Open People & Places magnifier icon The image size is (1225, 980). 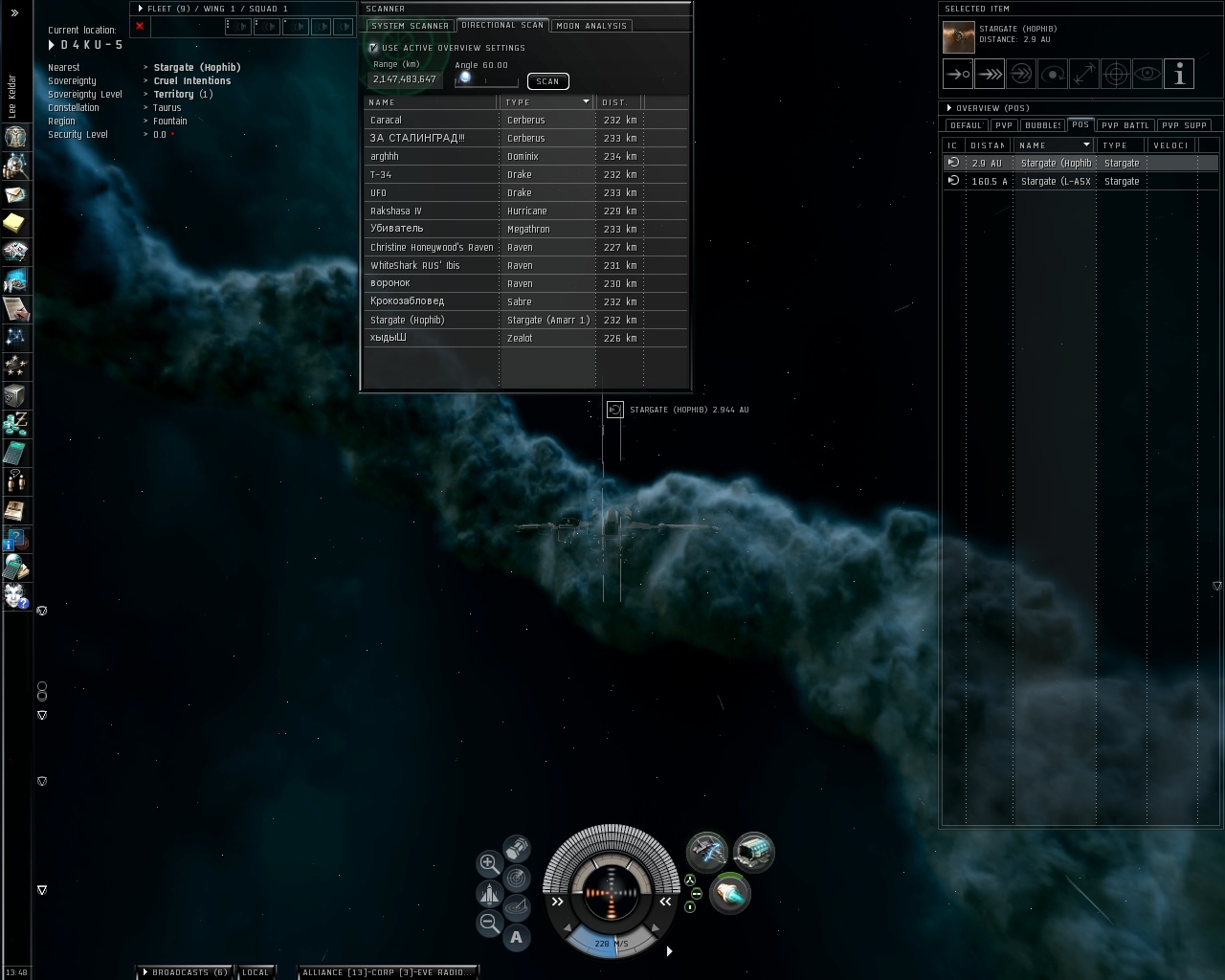[x=16, y=166]
